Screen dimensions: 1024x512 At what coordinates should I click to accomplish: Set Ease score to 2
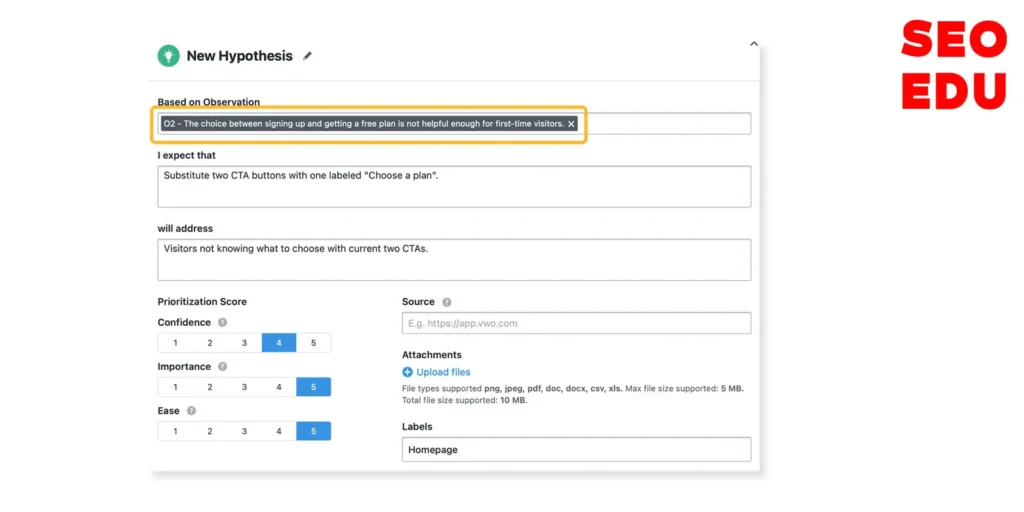click(x=210, y=431)
